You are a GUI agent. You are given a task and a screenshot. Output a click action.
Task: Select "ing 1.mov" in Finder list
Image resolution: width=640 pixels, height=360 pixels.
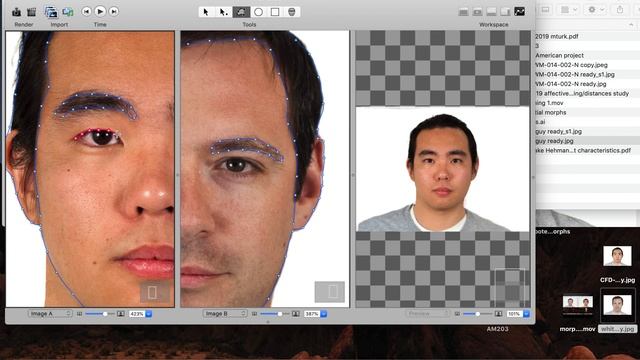pos(549,103)
